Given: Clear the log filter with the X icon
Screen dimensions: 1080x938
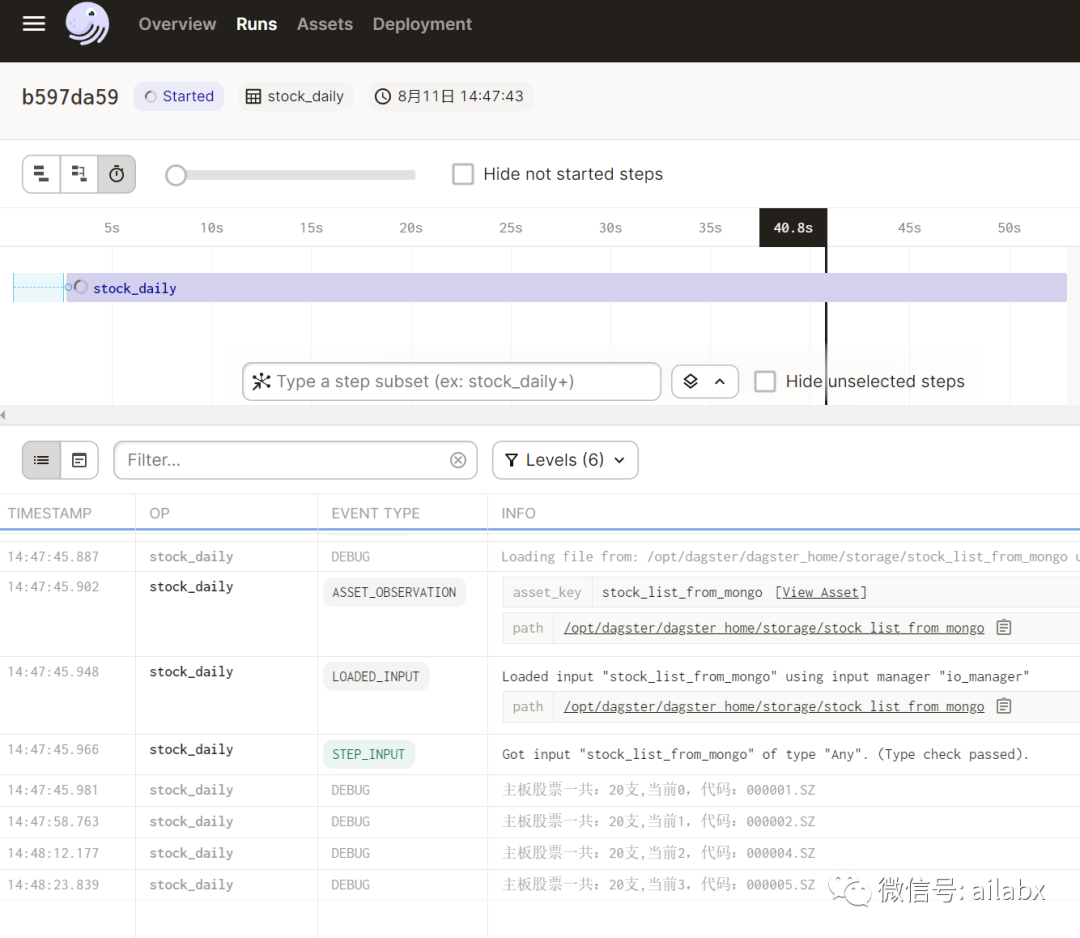Looking at the screenshot, I should (458, 460).
